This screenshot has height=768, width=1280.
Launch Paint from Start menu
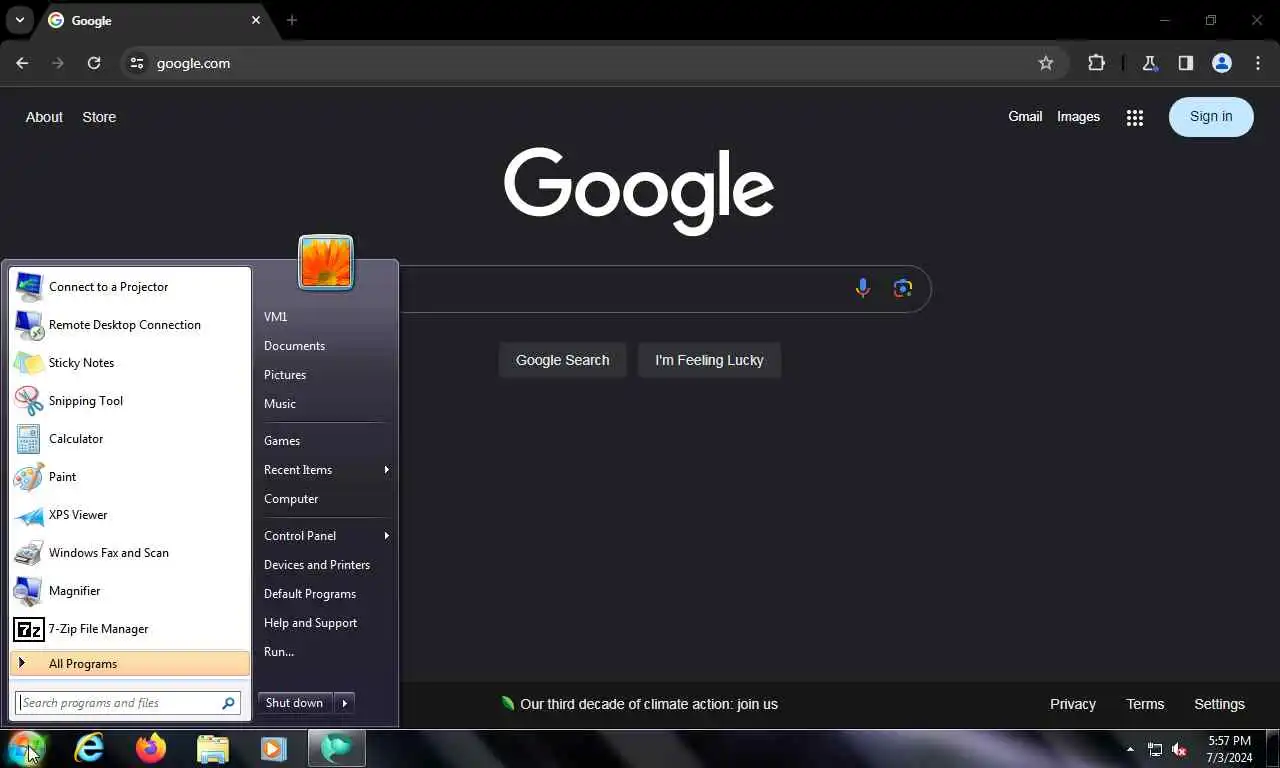(x=130, y=477)
